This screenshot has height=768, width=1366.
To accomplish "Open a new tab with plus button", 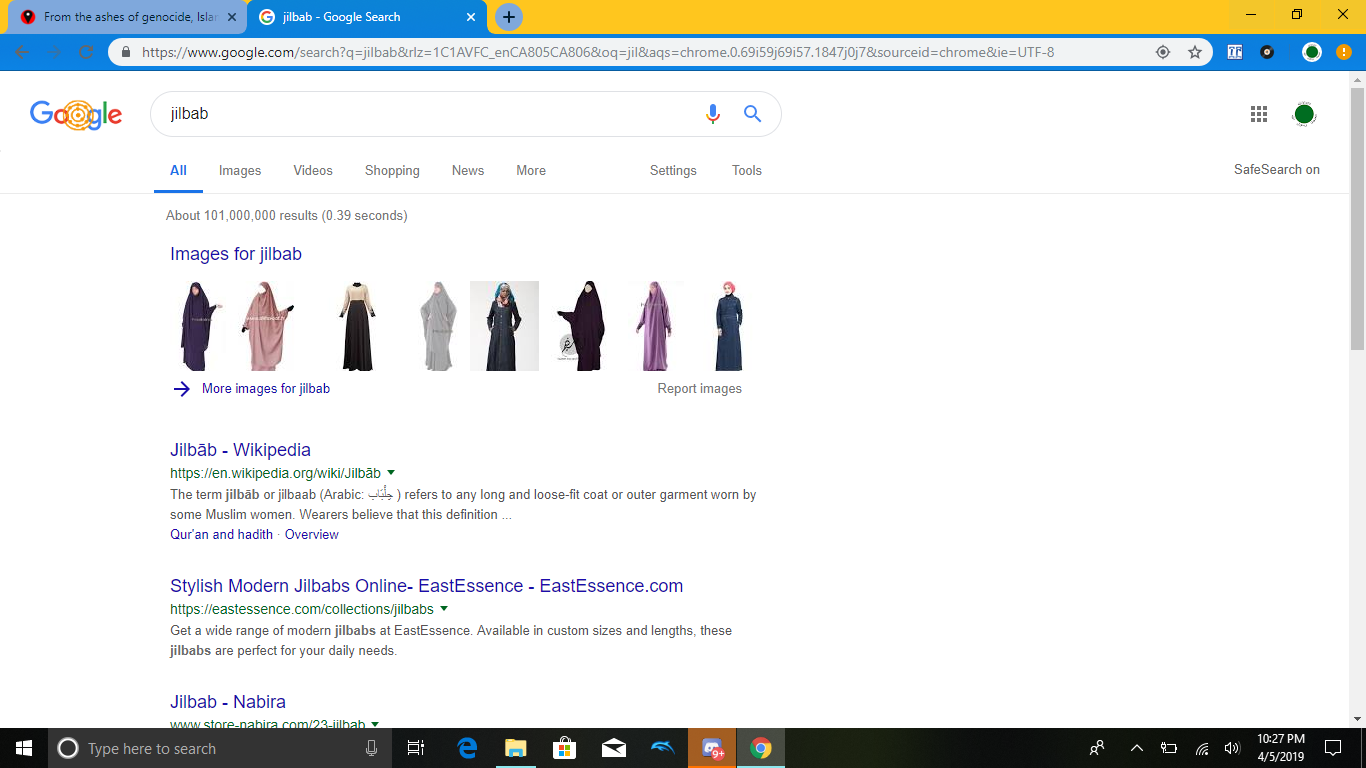I will click(509, 17).
